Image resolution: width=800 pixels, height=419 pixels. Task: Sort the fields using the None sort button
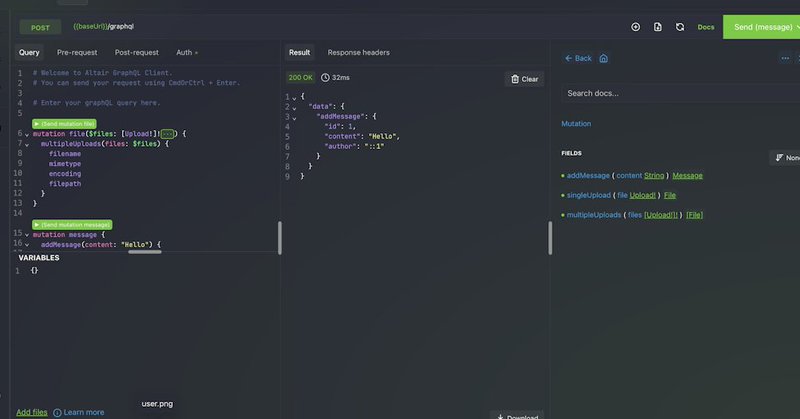(786, 158)
